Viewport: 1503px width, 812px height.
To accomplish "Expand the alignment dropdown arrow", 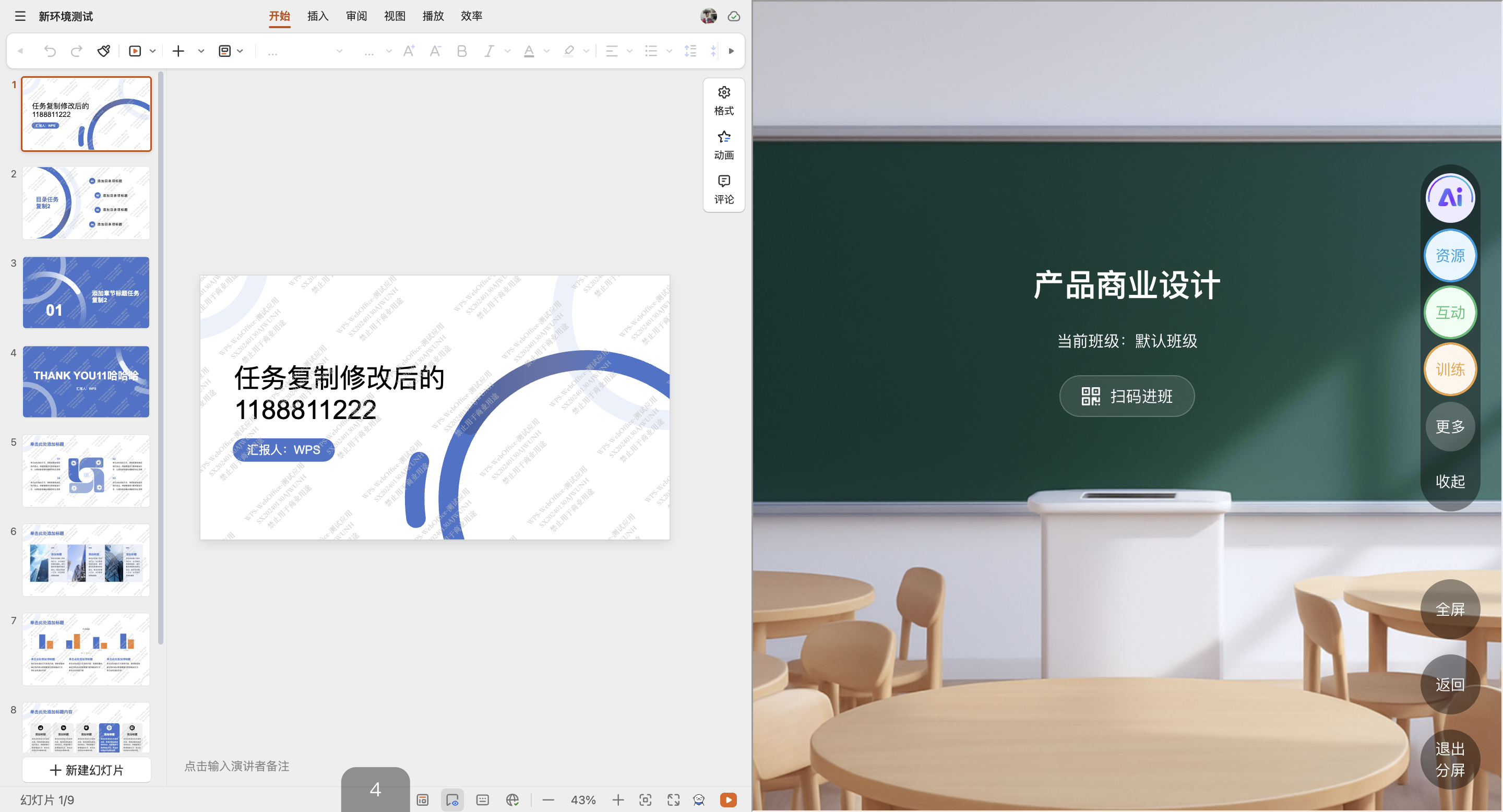I will (629, 51).
